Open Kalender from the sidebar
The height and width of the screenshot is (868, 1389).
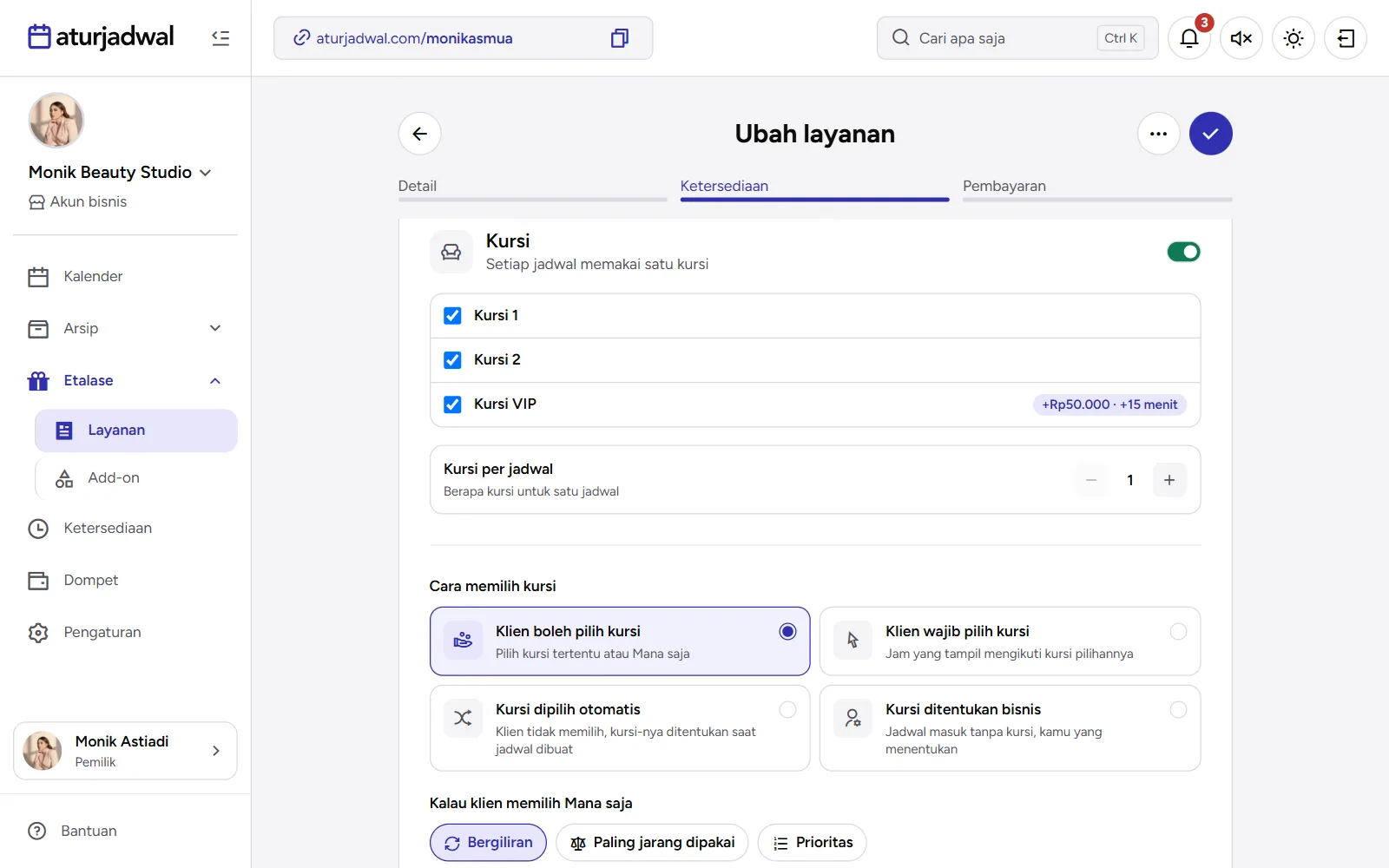pyautogui.click(x=125, y=276)
